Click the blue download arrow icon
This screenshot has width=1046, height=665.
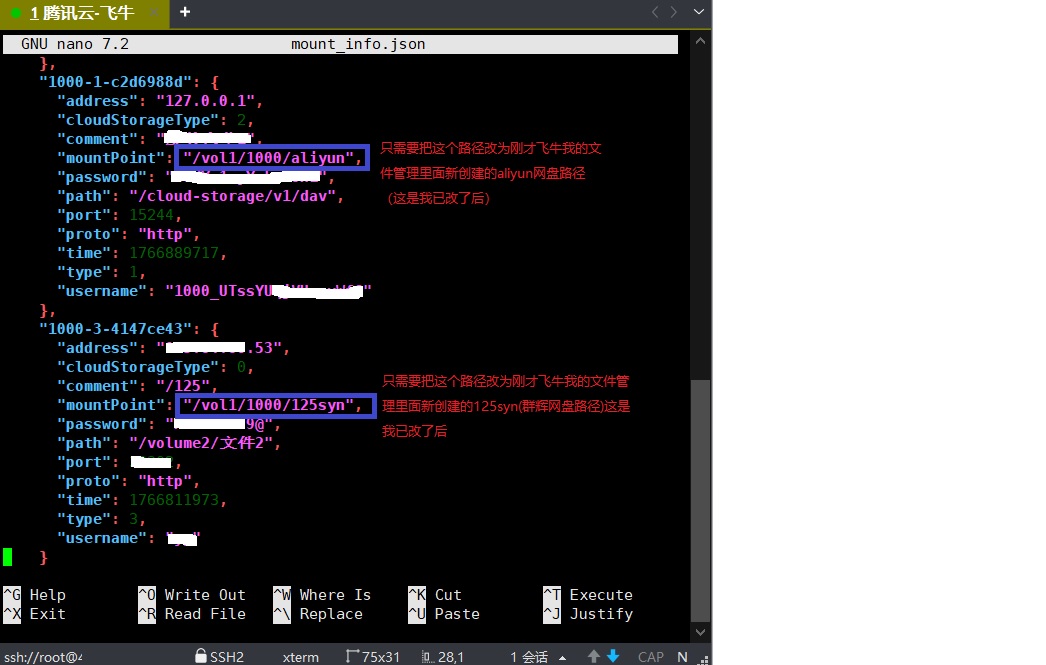click(613, 656)
